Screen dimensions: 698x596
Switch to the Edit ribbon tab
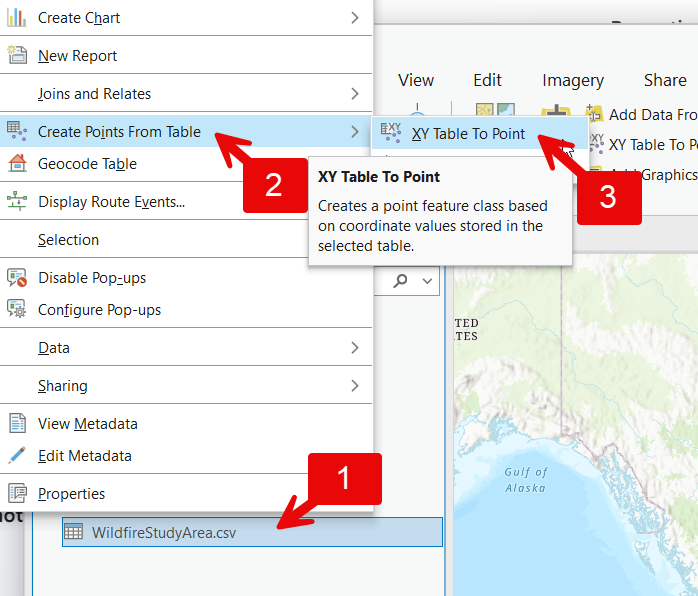click(x=487, y=80)
